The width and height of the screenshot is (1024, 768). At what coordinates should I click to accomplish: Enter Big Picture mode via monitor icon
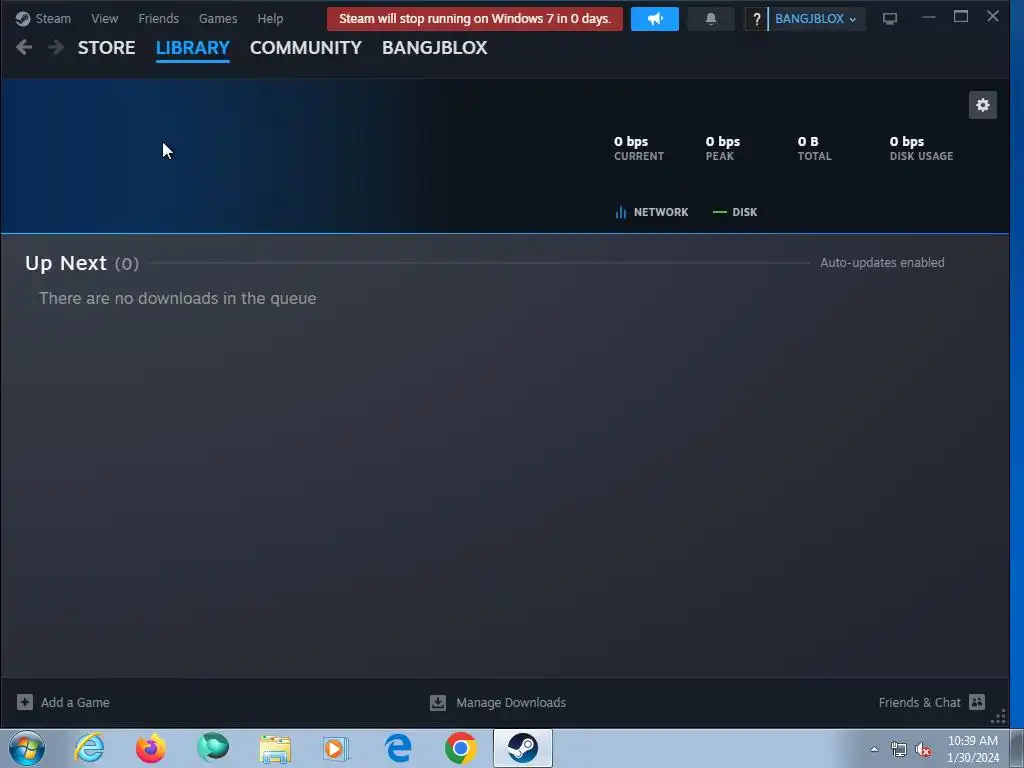889,19
